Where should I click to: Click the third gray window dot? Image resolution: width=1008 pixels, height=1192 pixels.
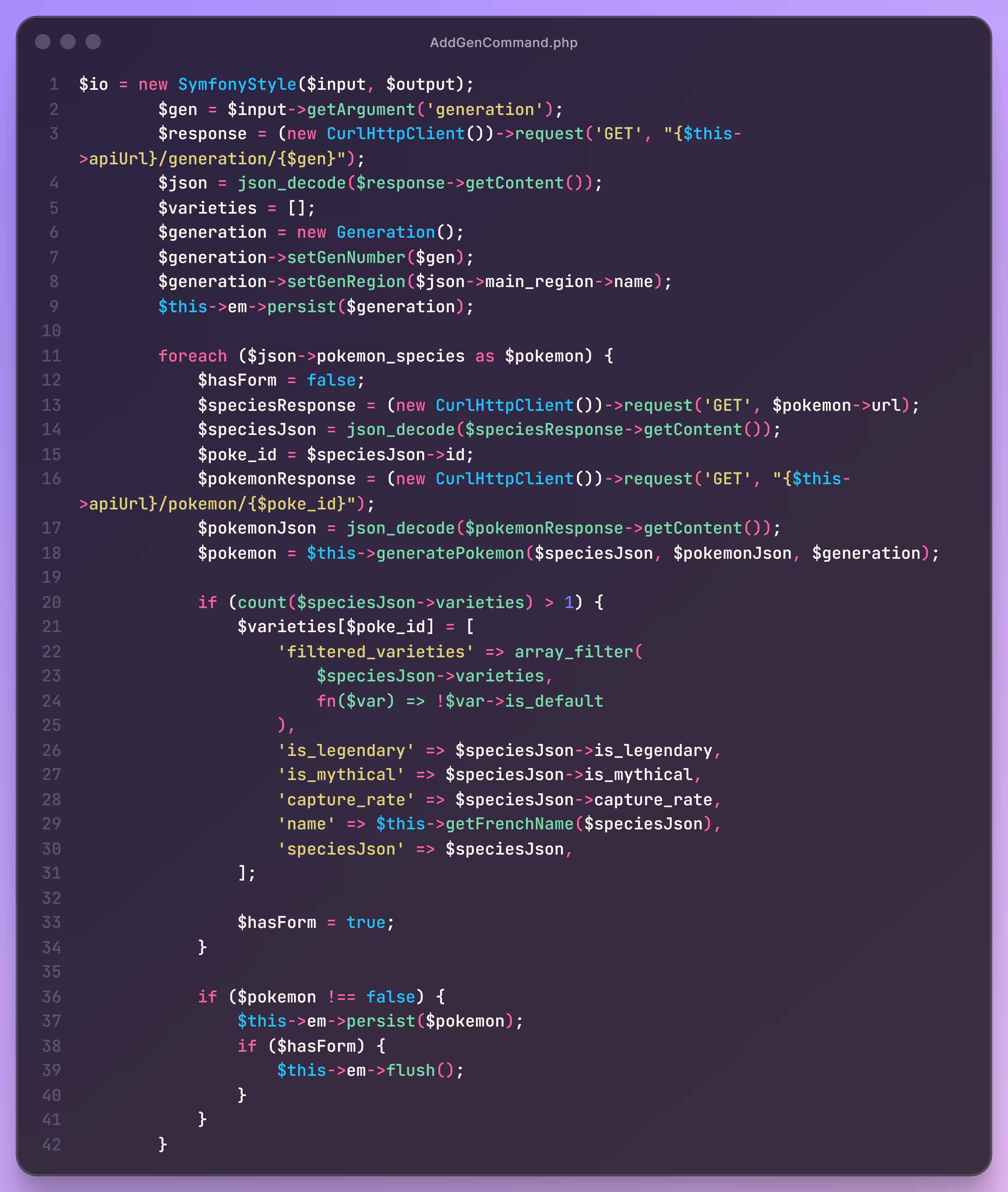(x=93, y=42)
